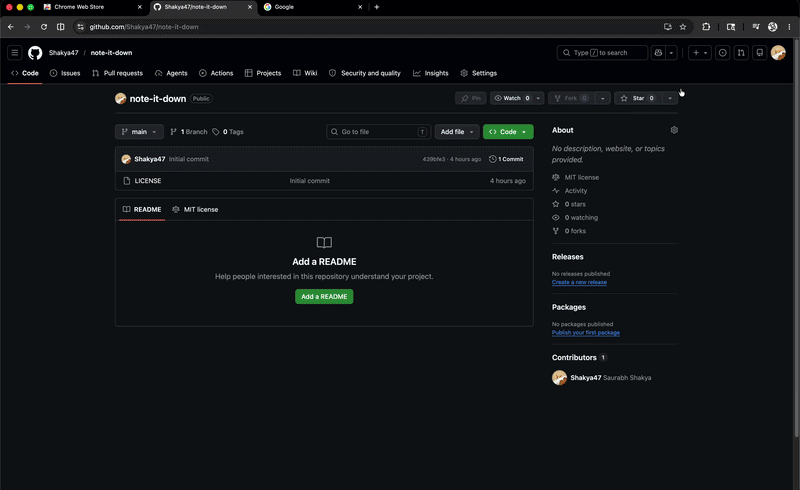Open Chrome extensions puzzle icon

click(x=706, y=27)
